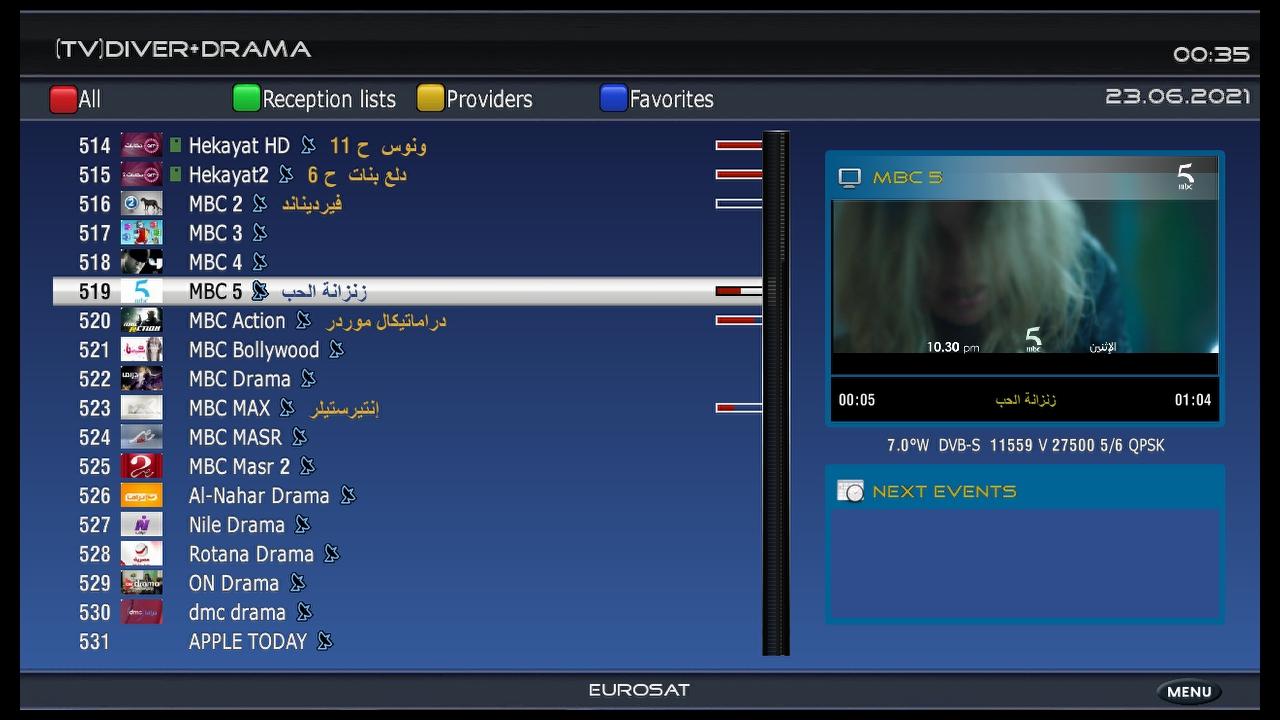Switch to Providers view
This screenshot has height=720, width=1280.
click(489, 99)
